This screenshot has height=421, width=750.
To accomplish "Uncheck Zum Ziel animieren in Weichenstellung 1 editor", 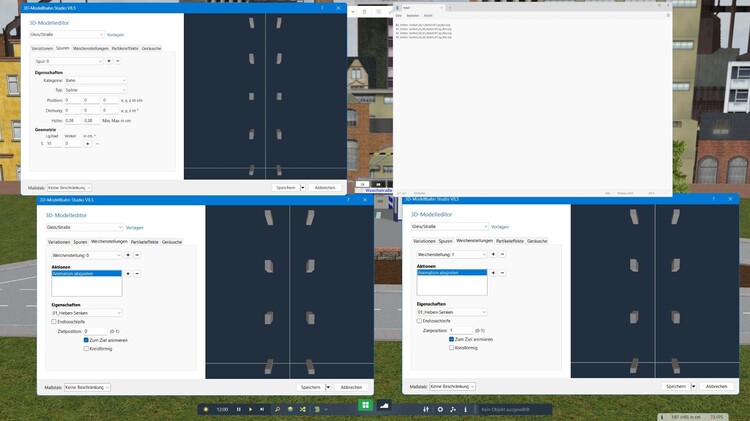I will (451, 339).
